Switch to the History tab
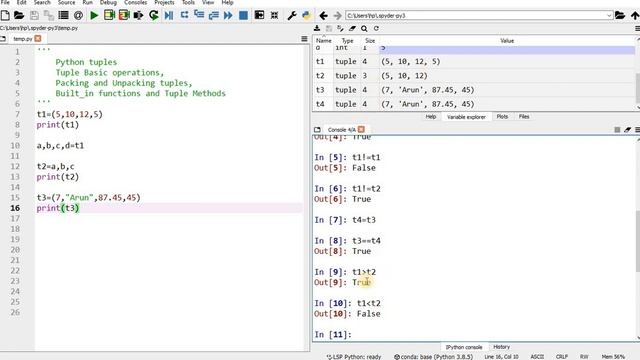The height and width of the screenshot is (360, 640). click(501, 347)
